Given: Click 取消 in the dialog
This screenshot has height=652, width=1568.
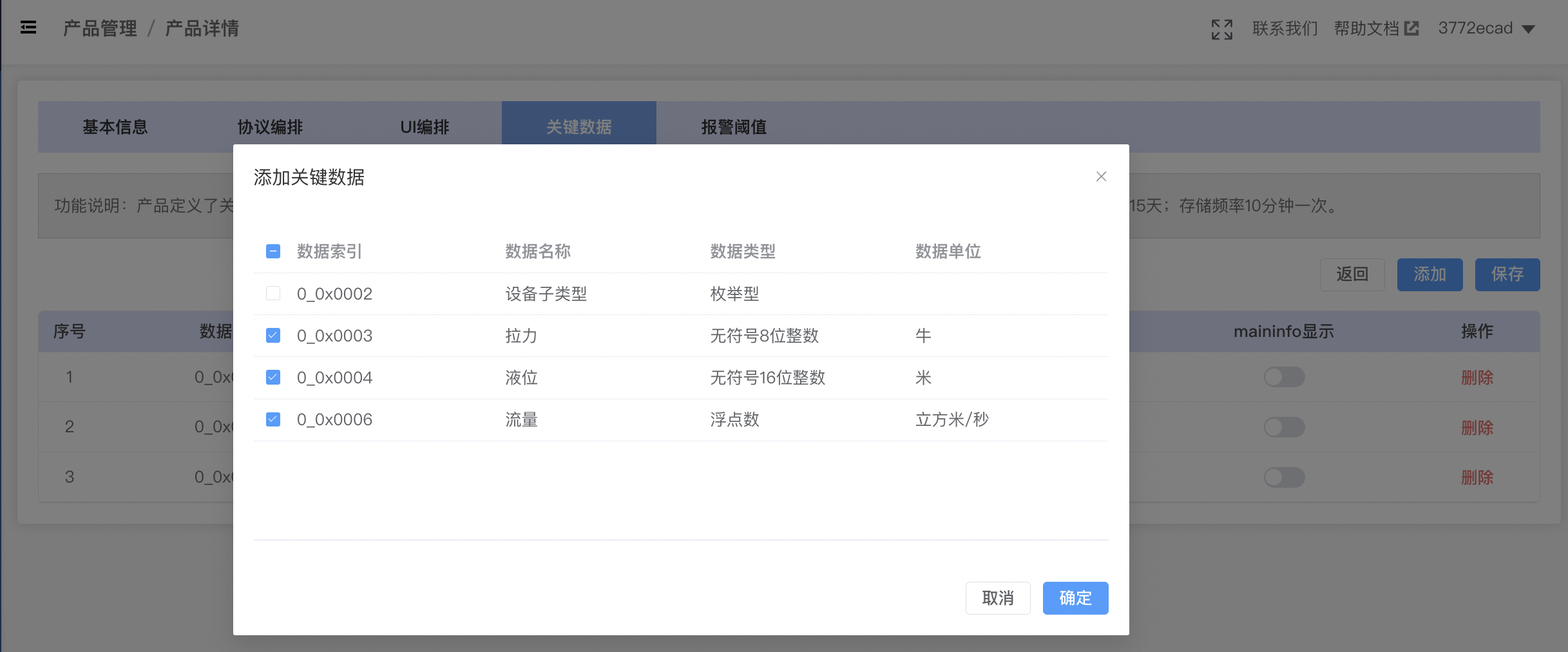Looking at the screenshot, I should point(998,598).
